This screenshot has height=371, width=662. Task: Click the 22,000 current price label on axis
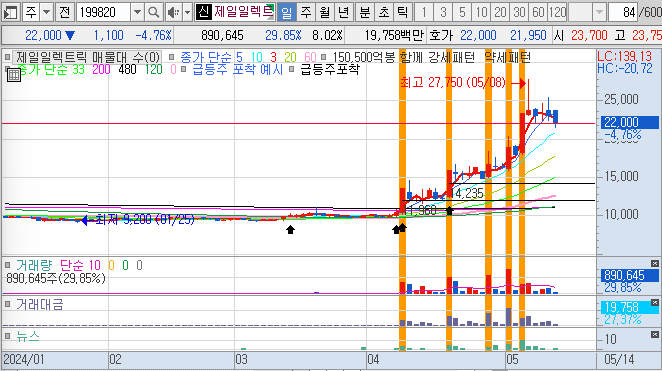coord(629,122)
